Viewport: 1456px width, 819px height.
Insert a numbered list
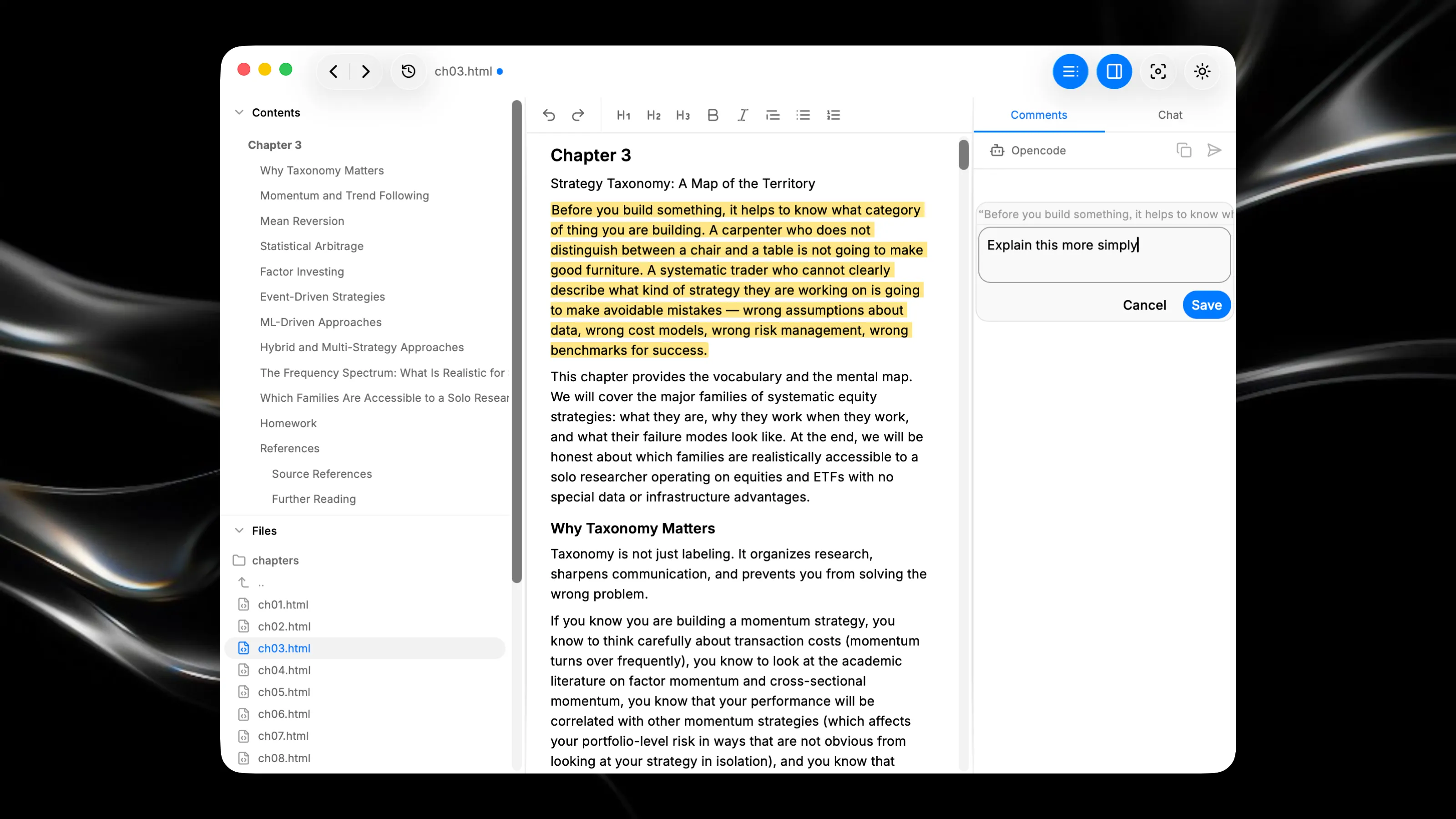point(833,115)
